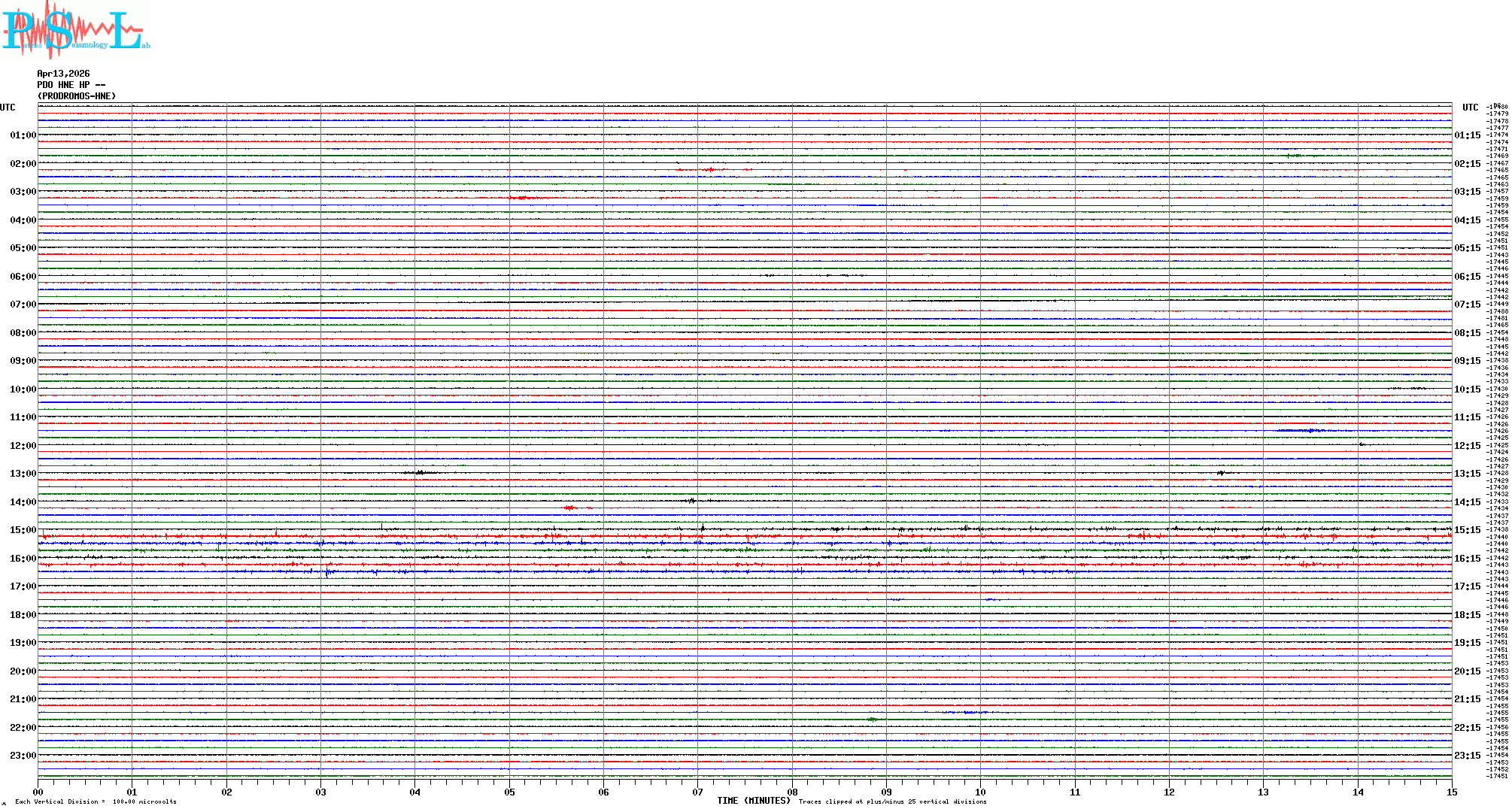Click the 12:00 hour label on left
Screen dimensions: 1512x812
[23, 446]
